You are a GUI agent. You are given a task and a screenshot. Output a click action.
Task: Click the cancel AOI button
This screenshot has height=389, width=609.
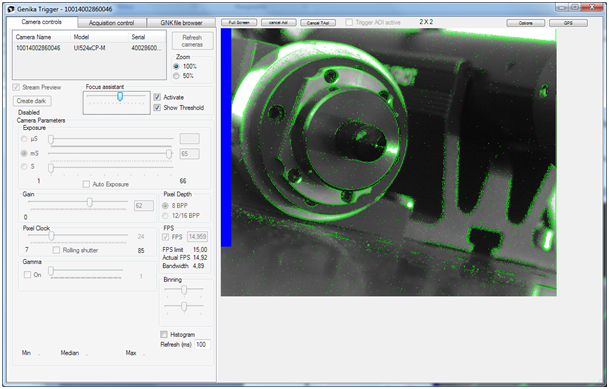click(x=278, y=23)
